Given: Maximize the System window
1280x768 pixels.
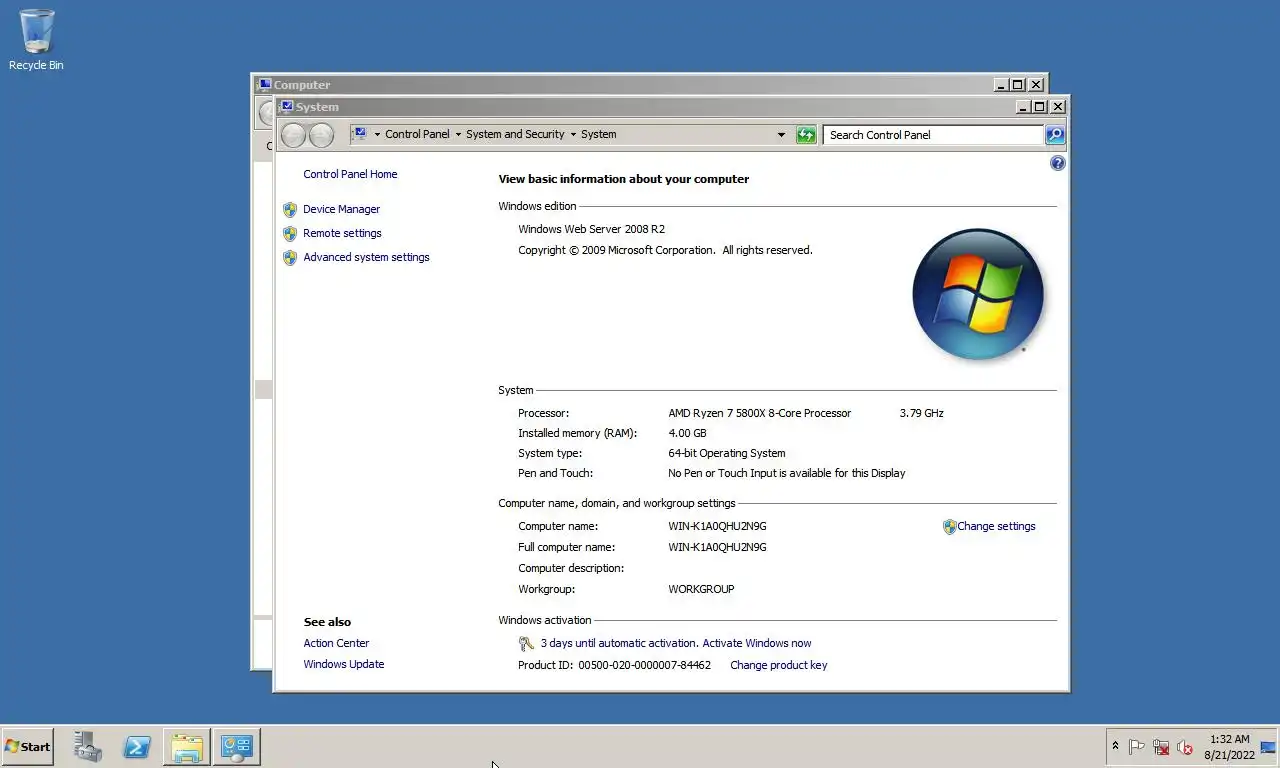Looking at the screenshot, I should click(1039, 106).
